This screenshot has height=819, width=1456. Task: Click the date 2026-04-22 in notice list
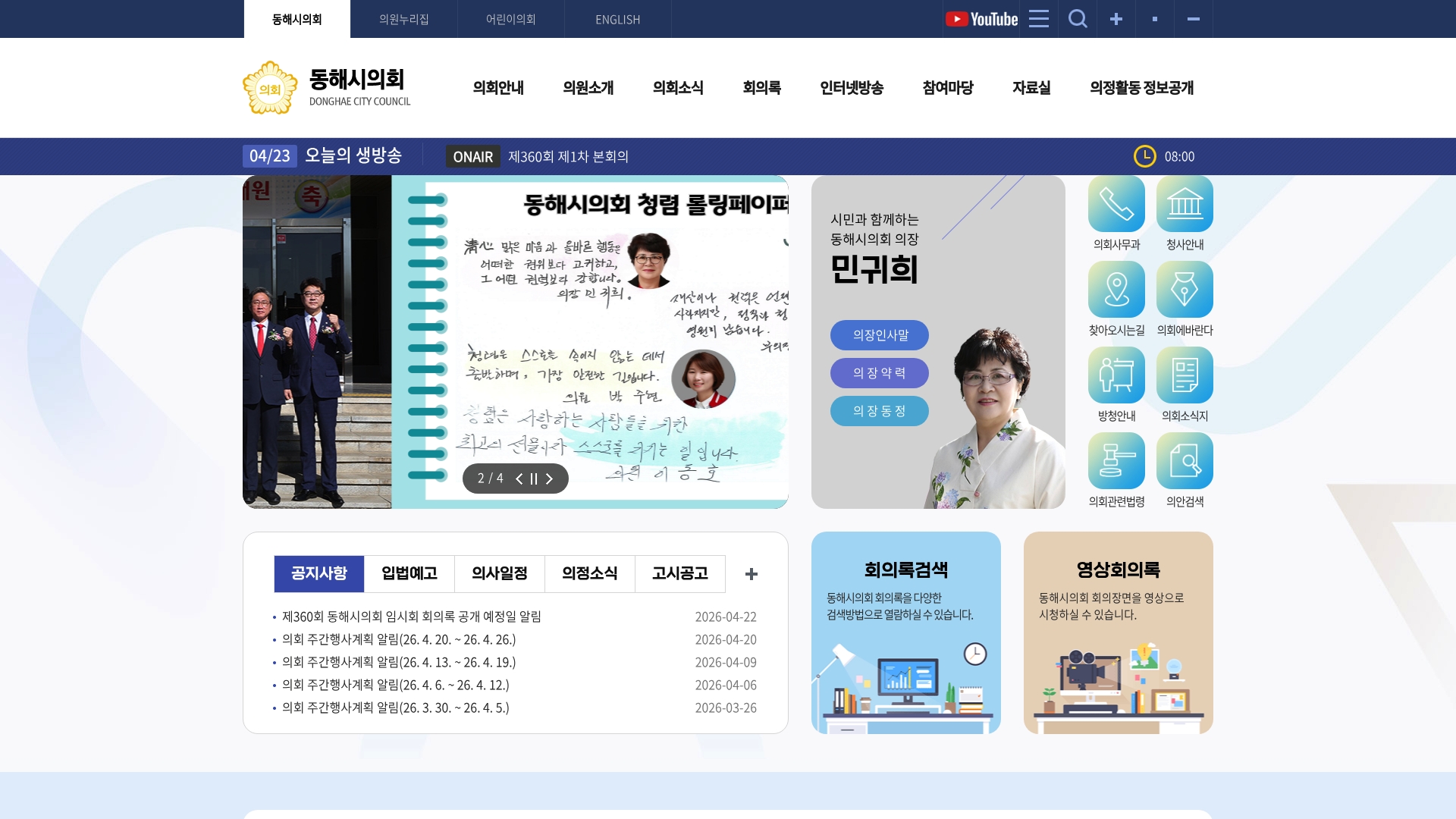tap(726, 617)
